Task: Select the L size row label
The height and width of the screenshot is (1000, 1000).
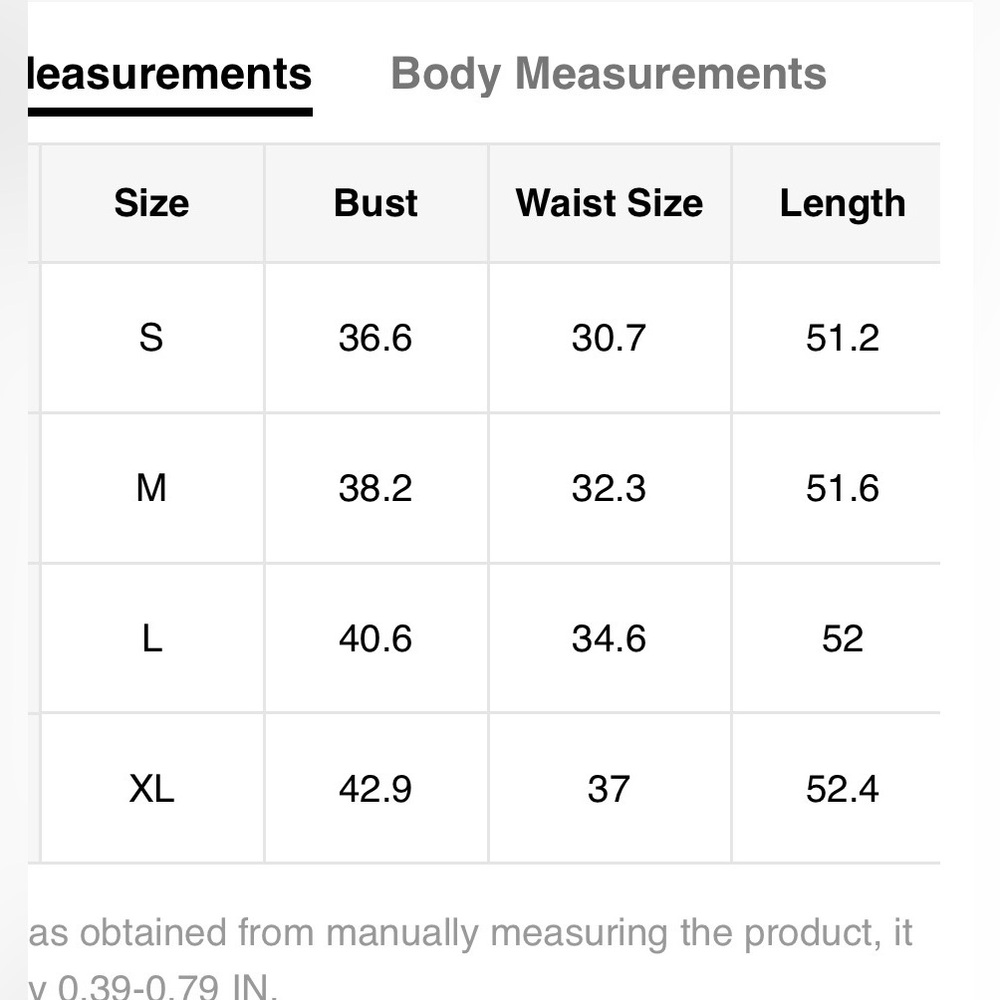Action: point(151,638)
